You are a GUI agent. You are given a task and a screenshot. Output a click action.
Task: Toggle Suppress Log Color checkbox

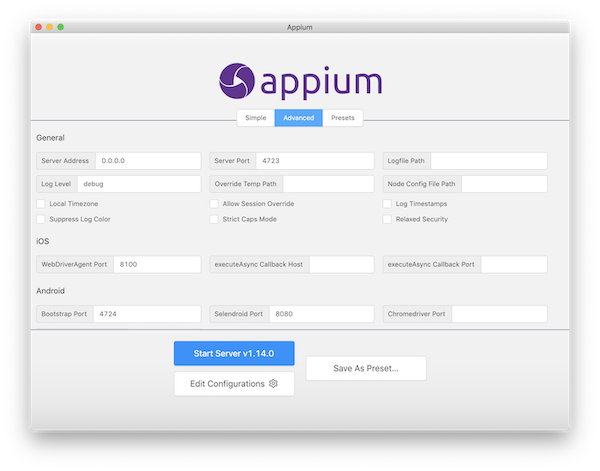pos(41,219)
